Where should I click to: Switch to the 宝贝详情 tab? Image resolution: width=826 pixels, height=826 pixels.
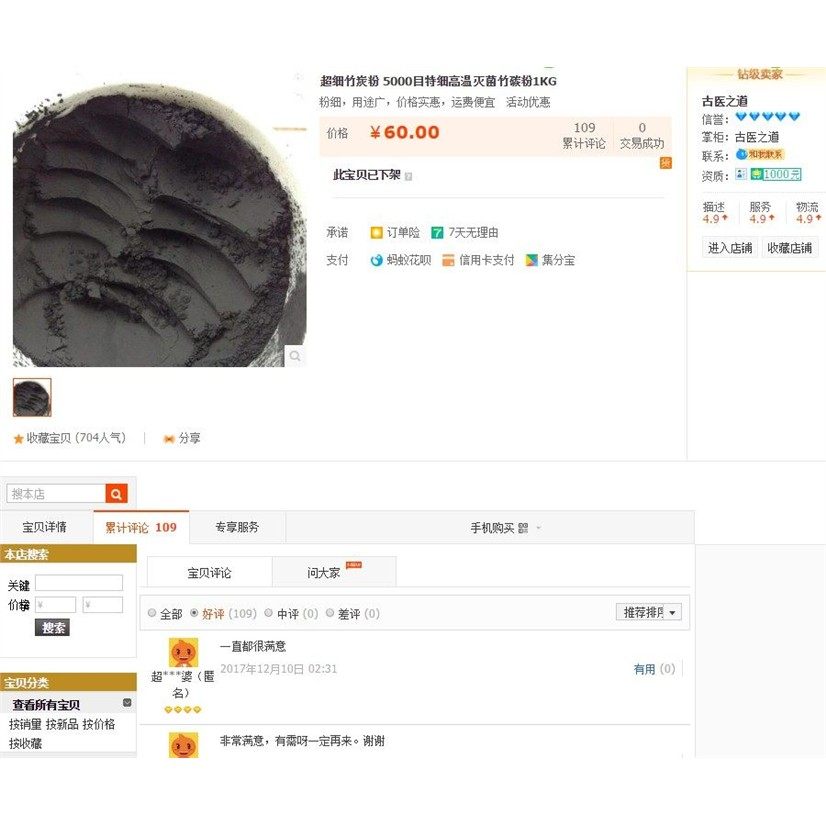[45, 527]
